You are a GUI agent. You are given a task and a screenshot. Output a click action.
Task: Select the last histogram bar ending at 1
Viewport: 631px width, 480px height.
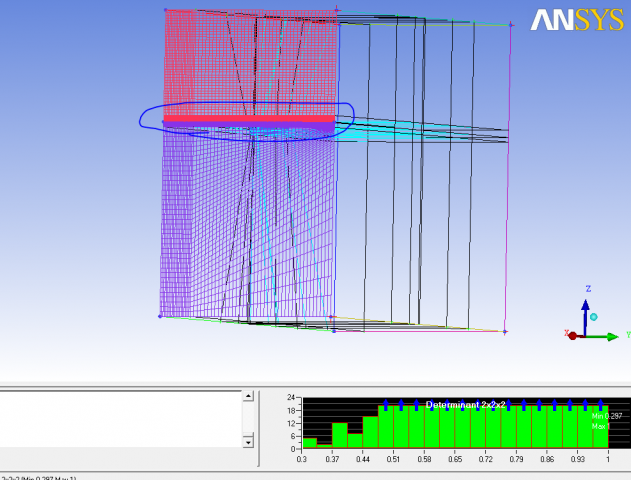[x=600, y=426]
